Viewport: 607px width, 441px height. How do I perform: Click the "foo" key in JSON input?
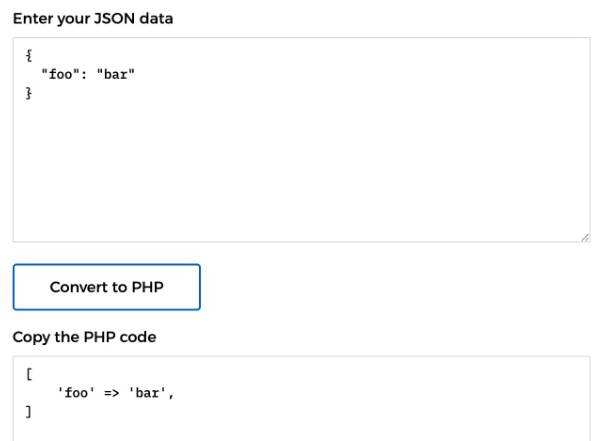(x=59, y=74)
